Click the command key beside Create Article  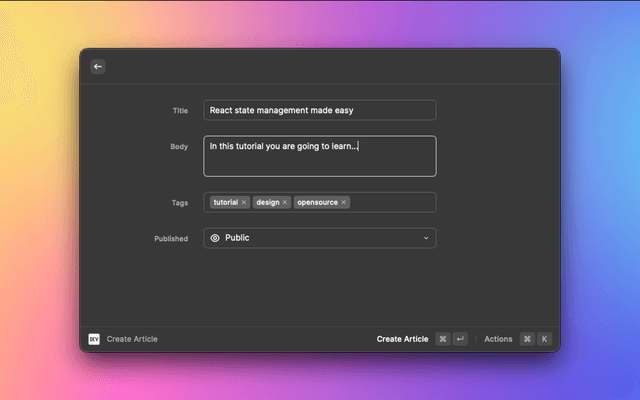[442, 339]
